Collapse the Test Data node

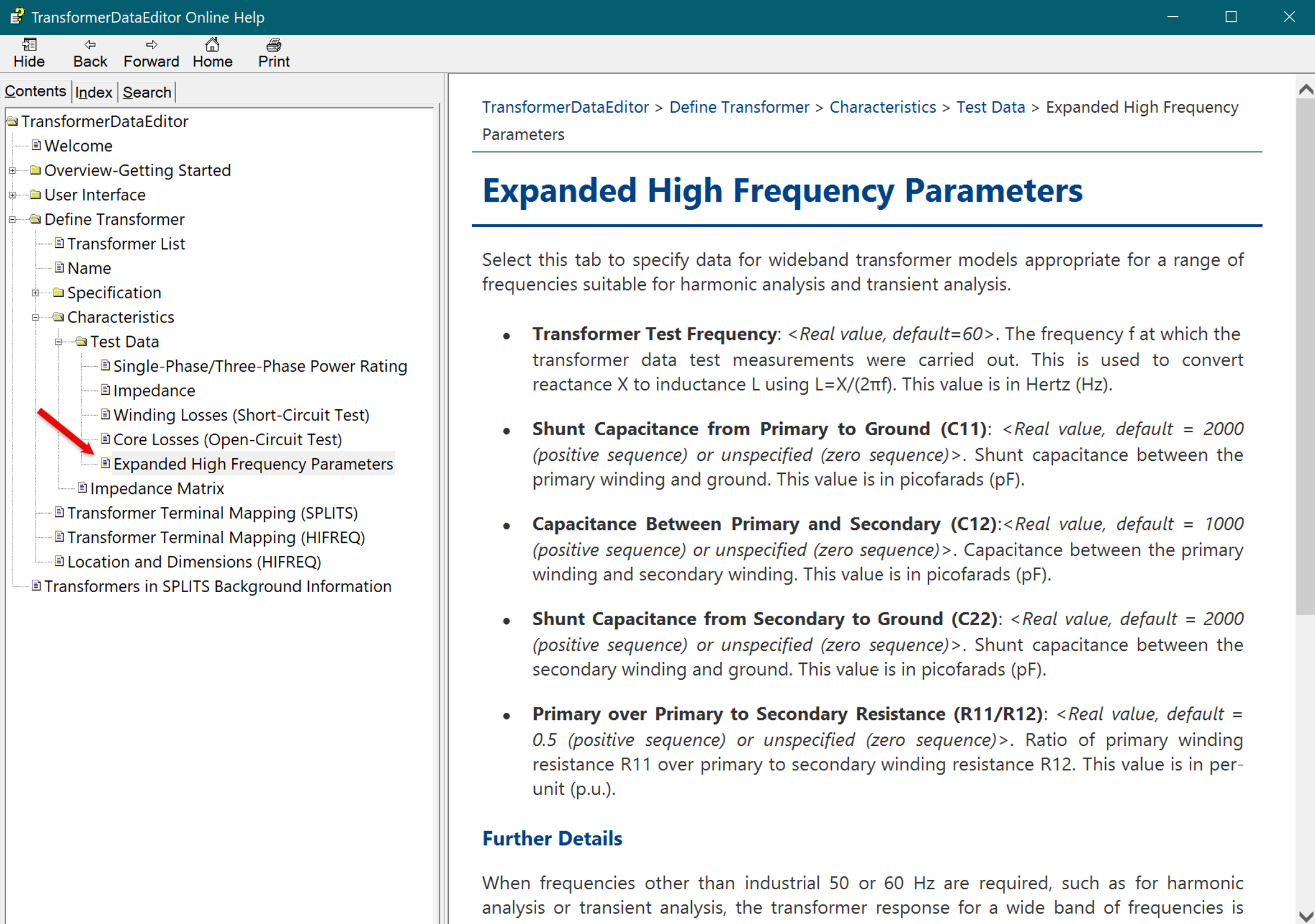pos(59,341)
